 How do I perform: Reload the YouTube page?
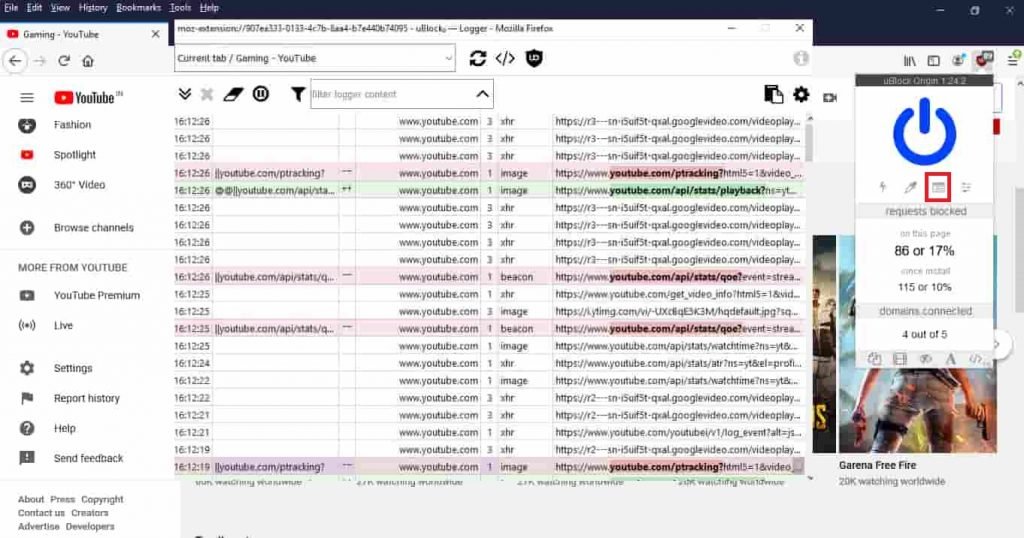pos(63,61)
